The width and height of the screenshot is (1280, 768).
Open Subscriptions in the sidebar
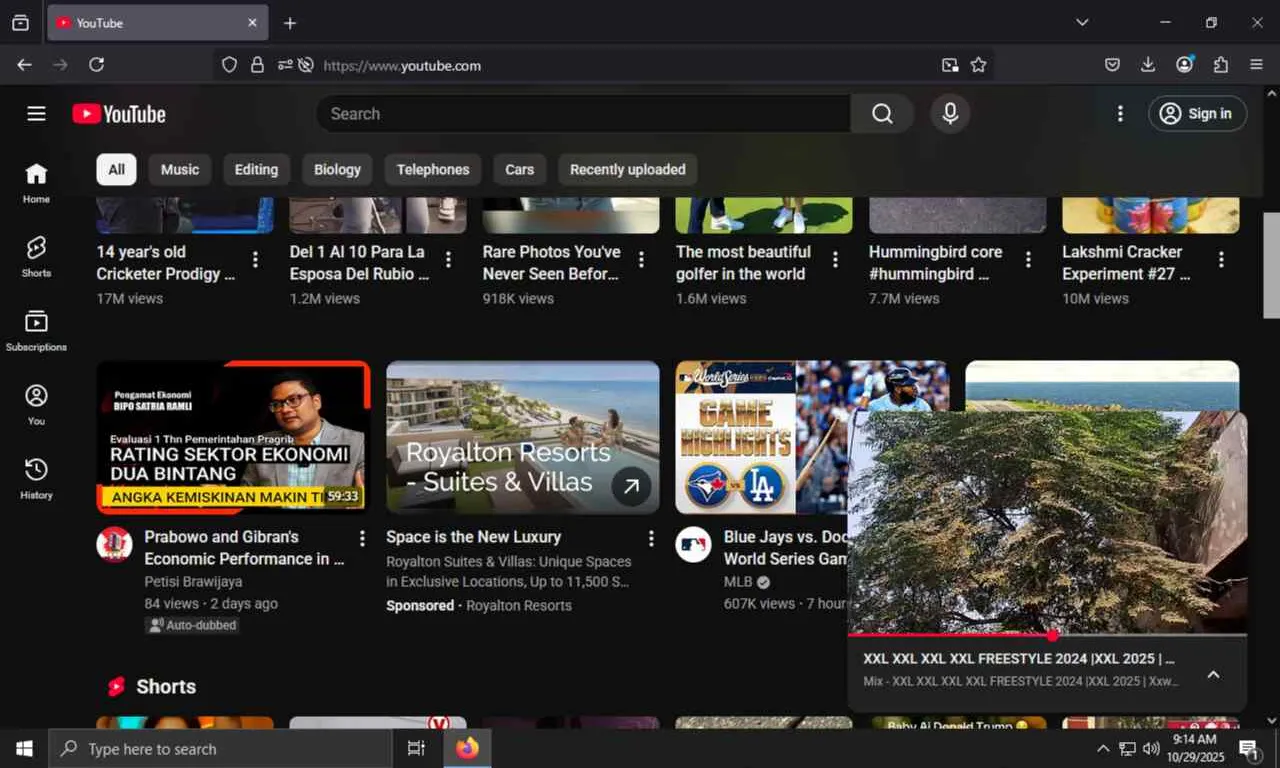click(36, 331)
